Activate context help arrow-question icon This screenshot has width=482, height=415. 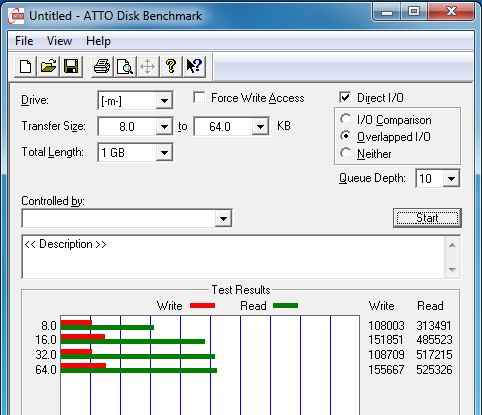194,66
